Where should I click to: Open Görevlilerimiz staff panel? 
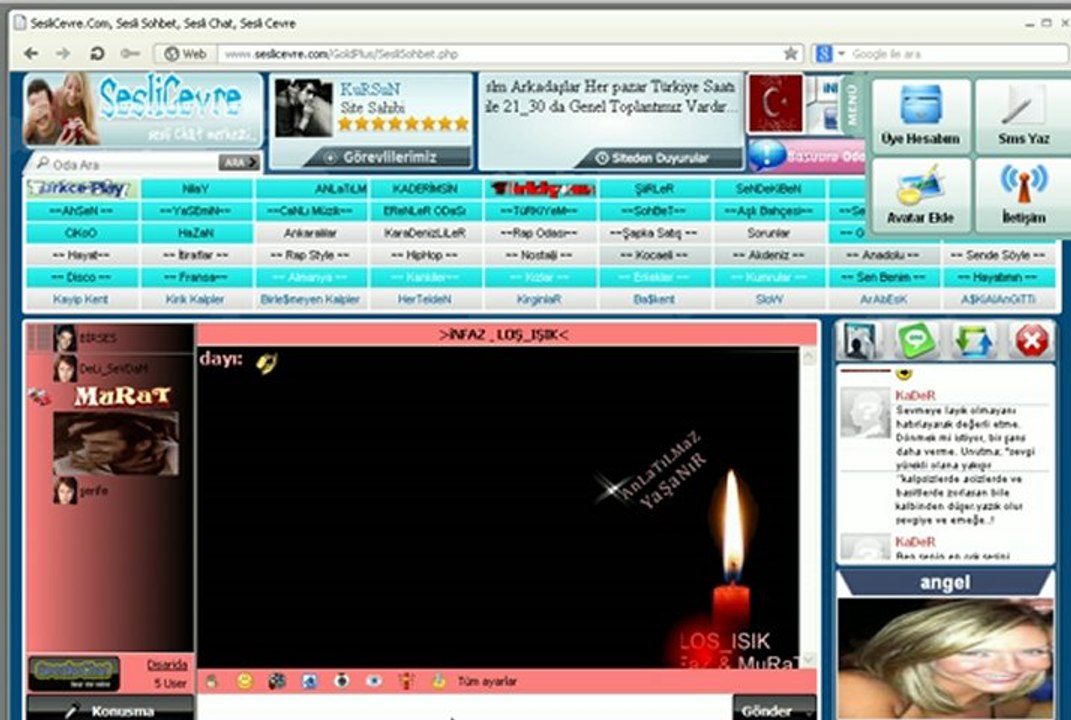389,157
